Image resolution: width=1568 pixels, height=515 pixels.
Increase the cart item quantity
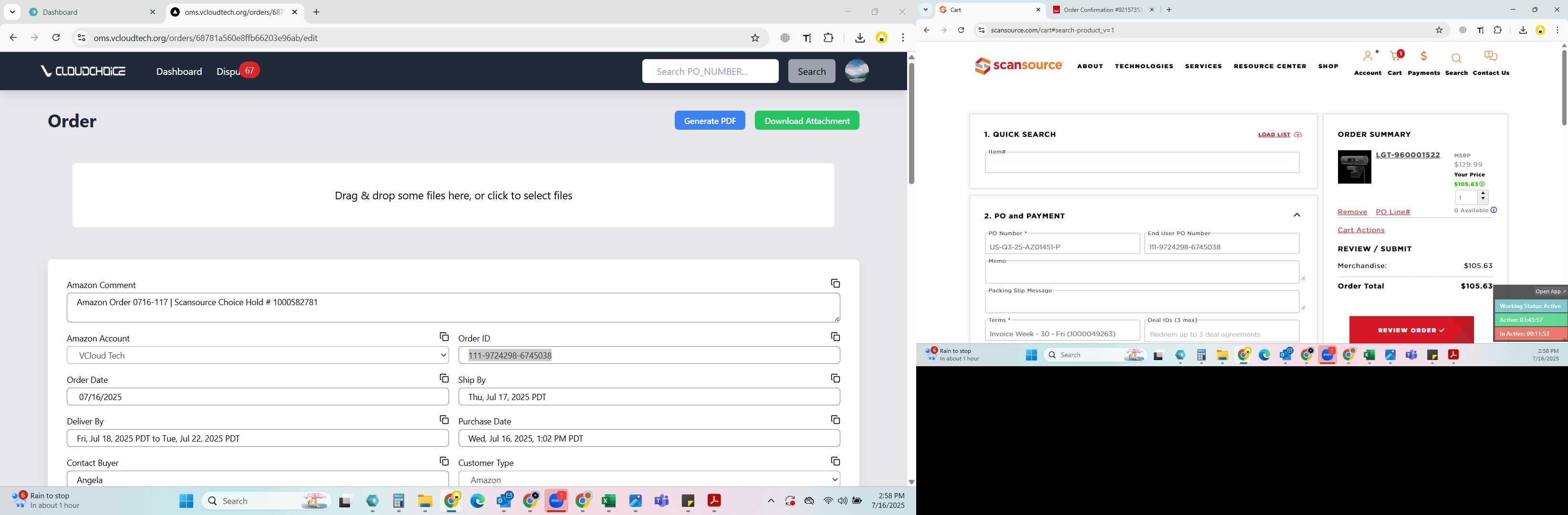(1483, 194)
